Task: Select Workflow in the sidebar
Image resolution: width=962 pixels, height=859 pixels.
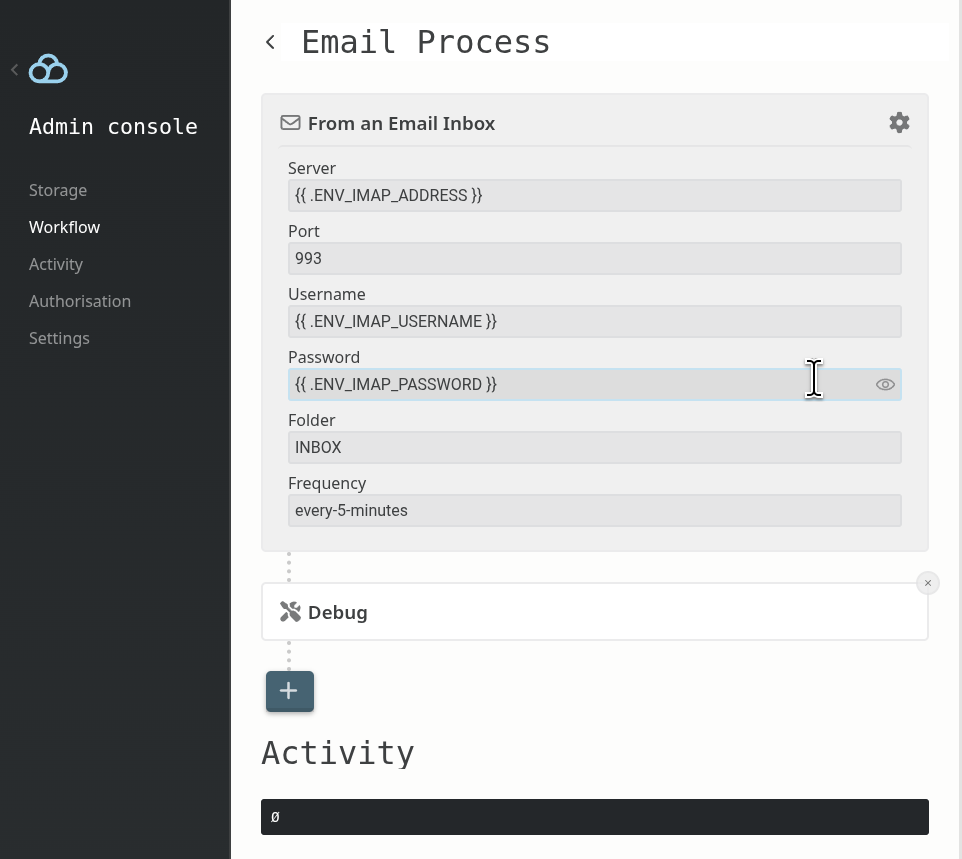Action: coord(64,227)
